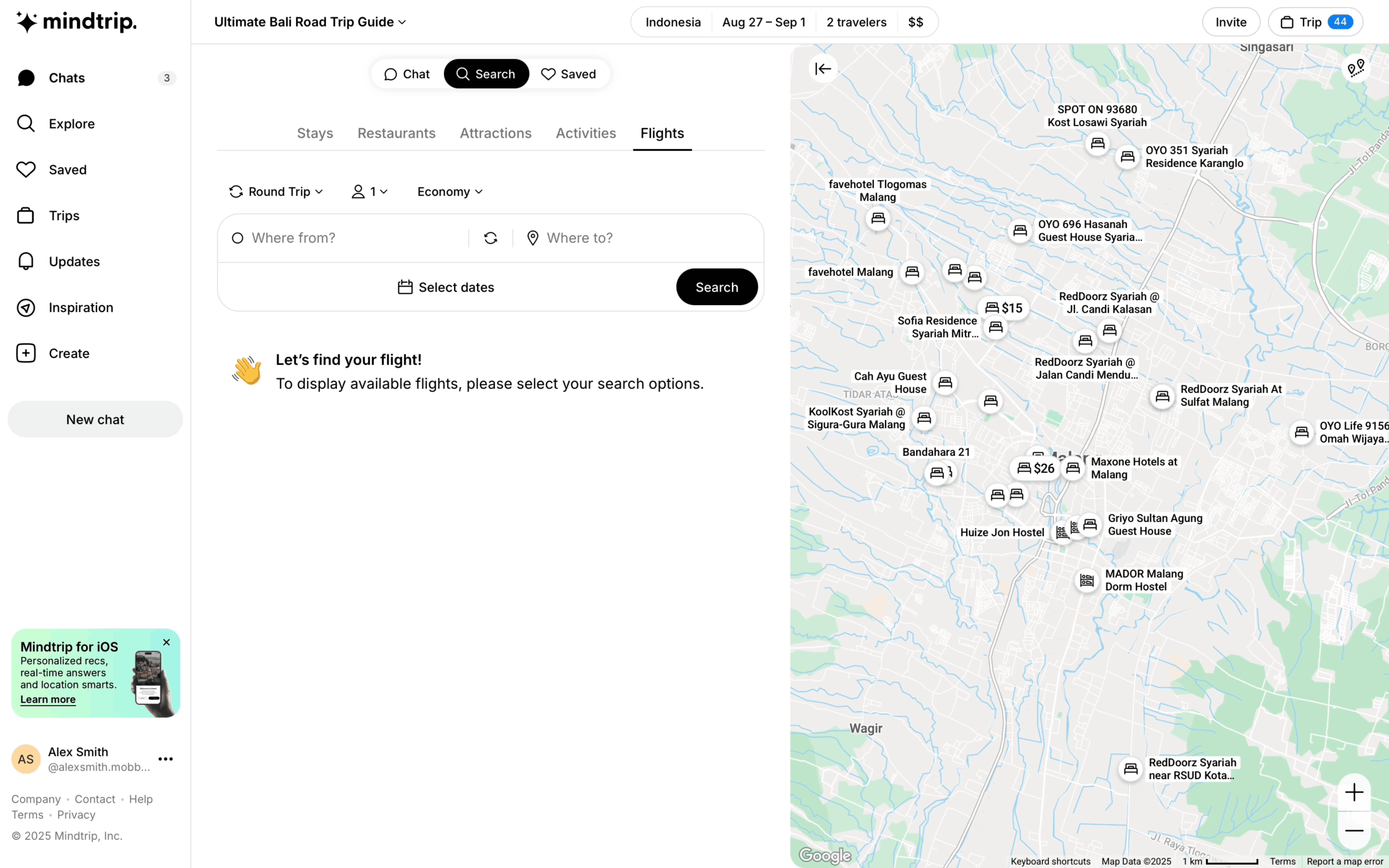This screenshot has width=1389, height=868.
Task: Dismiss the Mindtrip for iOS banner
Action: (x=166, y=643)
